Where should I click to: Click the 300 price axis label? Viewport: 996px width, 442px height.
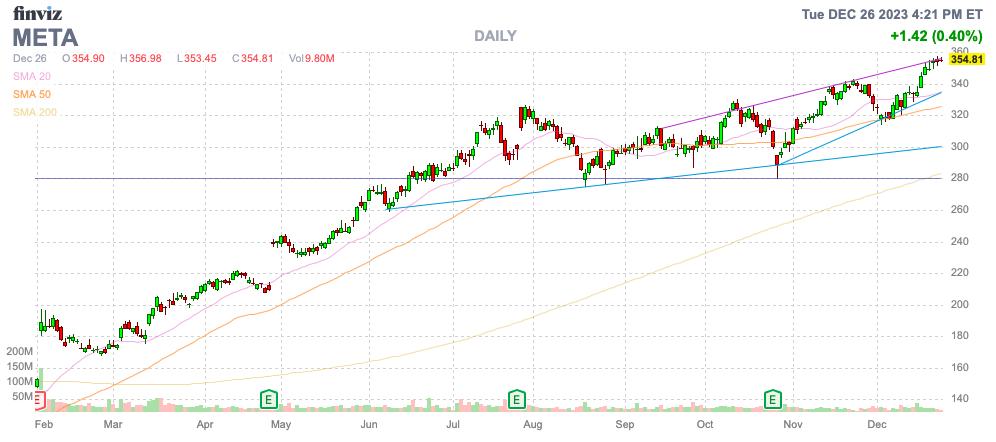(x=959, y=147)
